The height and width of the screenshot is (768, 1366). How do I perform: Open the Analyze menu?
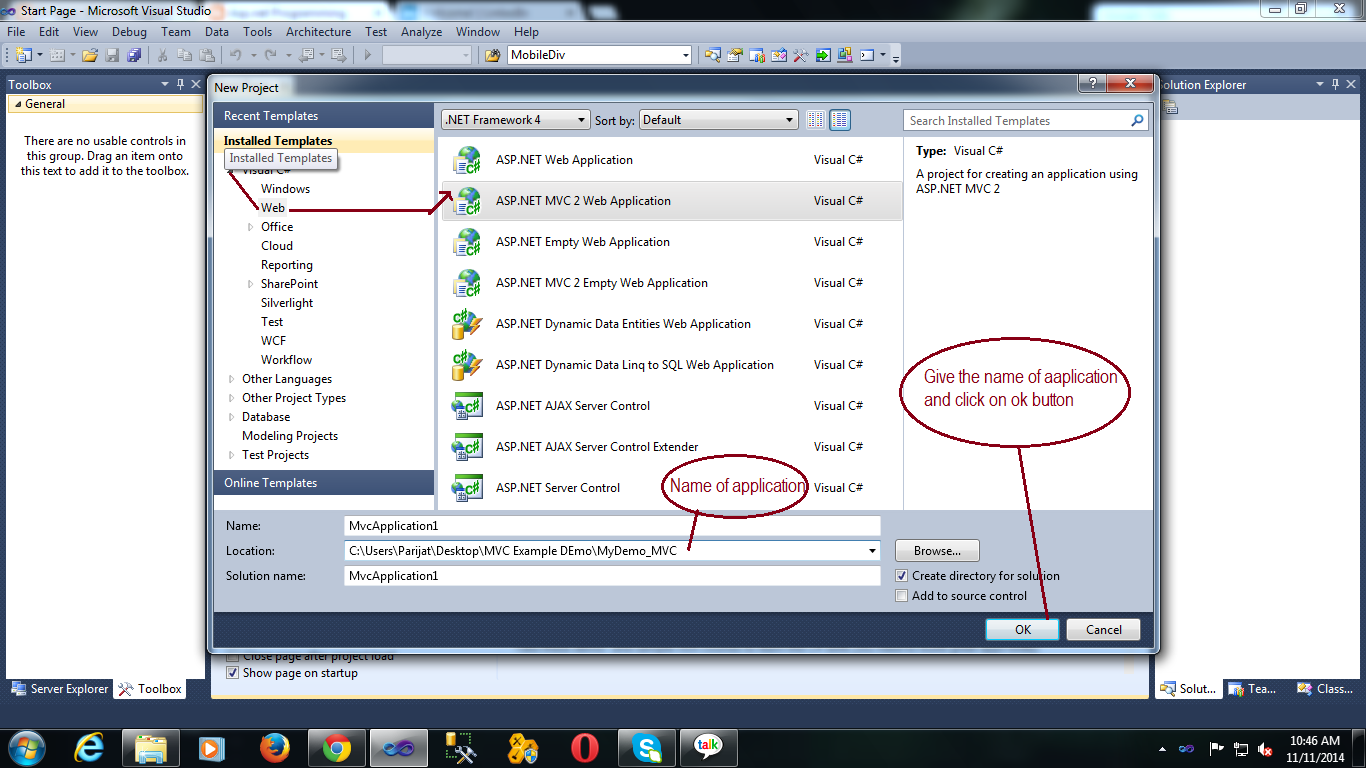[421, 32]
